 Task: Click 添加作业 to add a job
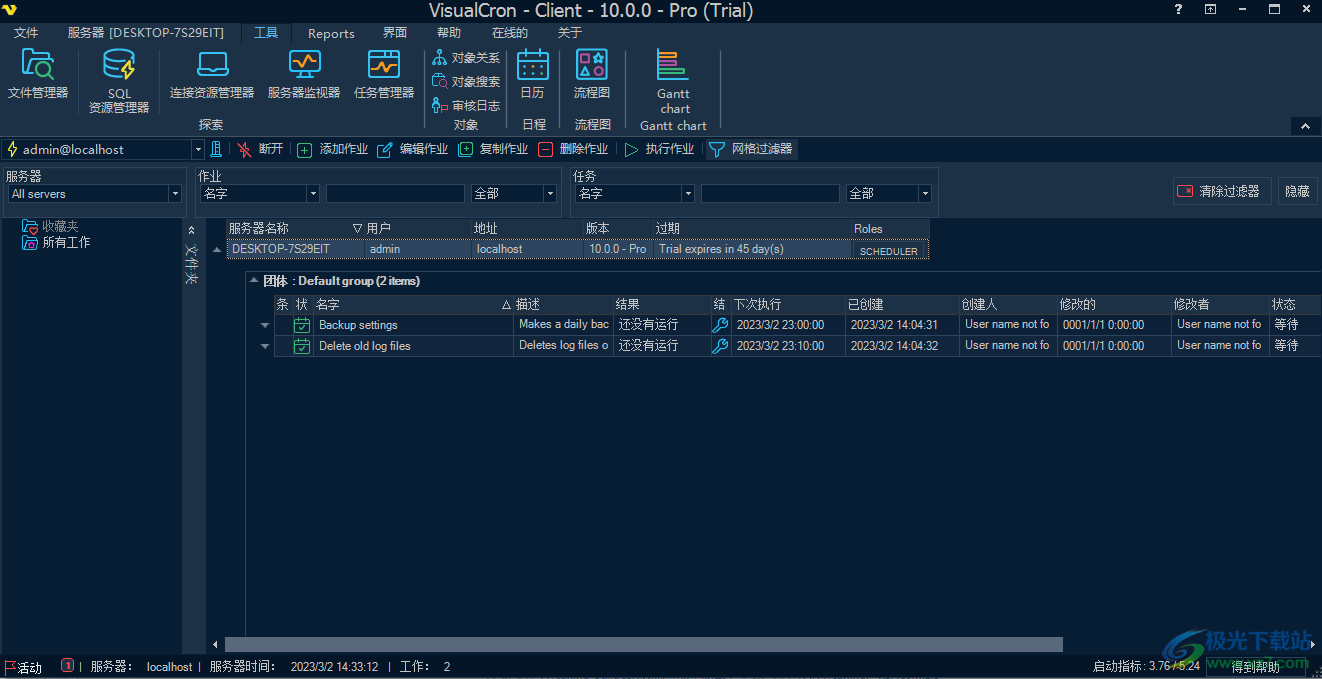tap(333, 149)
